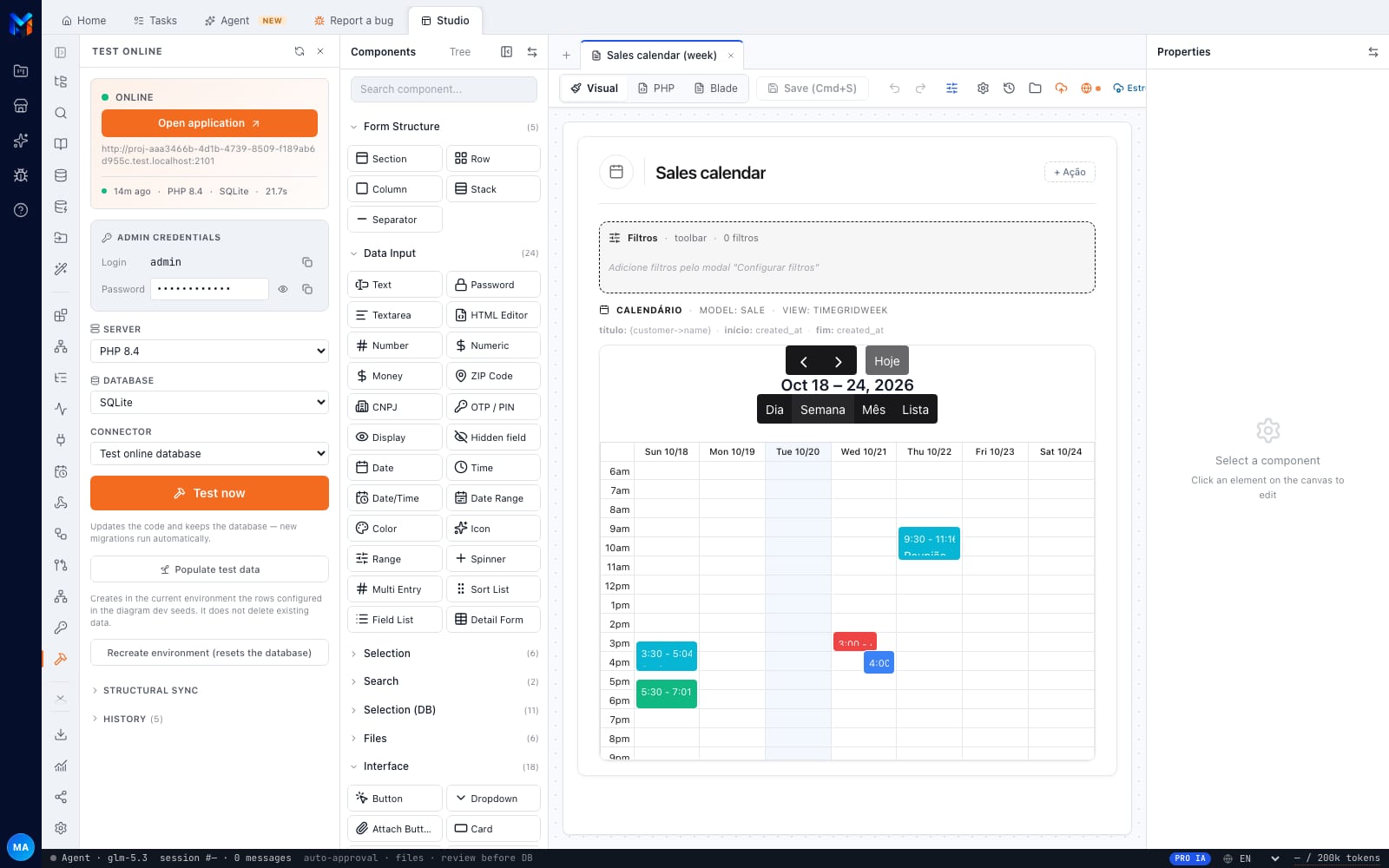Image resolution: width=1389 pixels, height=868 pixels.
Task: Click the refresh icon in Test Online header
Action: tap(300, 51)
